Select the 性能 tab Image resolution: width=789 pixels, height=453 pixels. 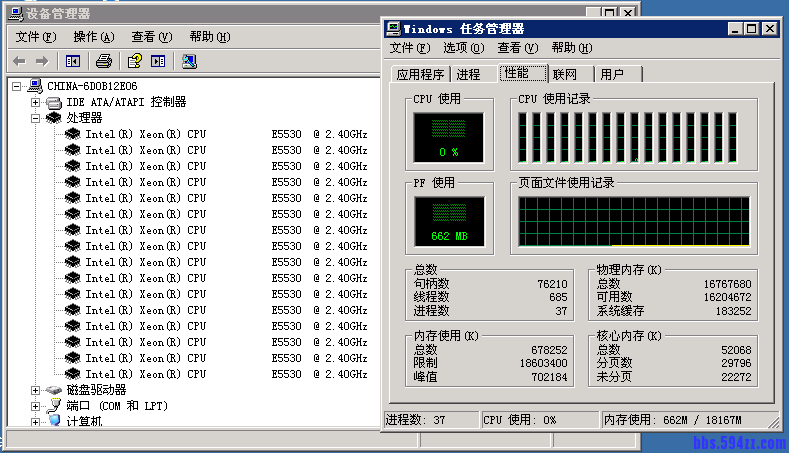523,73
